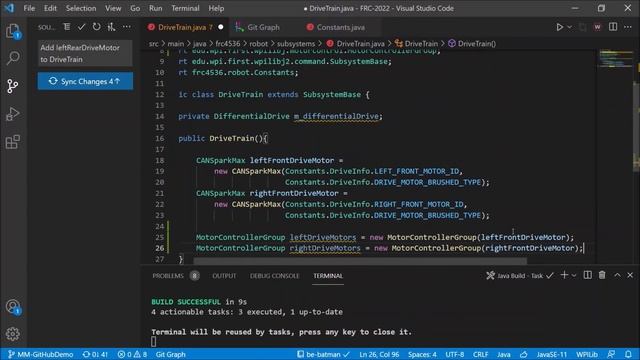
Task: Change indentation via Spaces: 4
Action: (422, 354)
